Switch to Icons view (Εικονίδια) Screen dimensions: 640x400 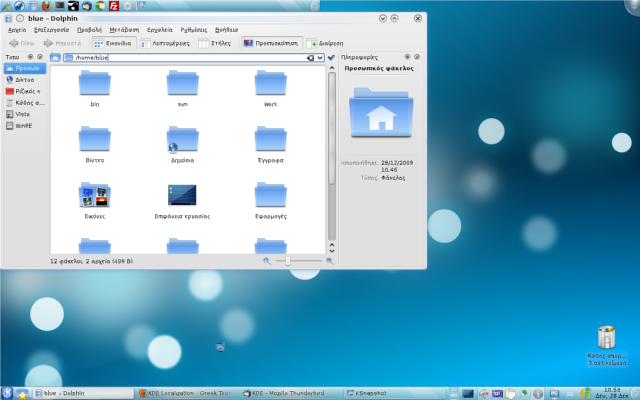pos(113,43)
